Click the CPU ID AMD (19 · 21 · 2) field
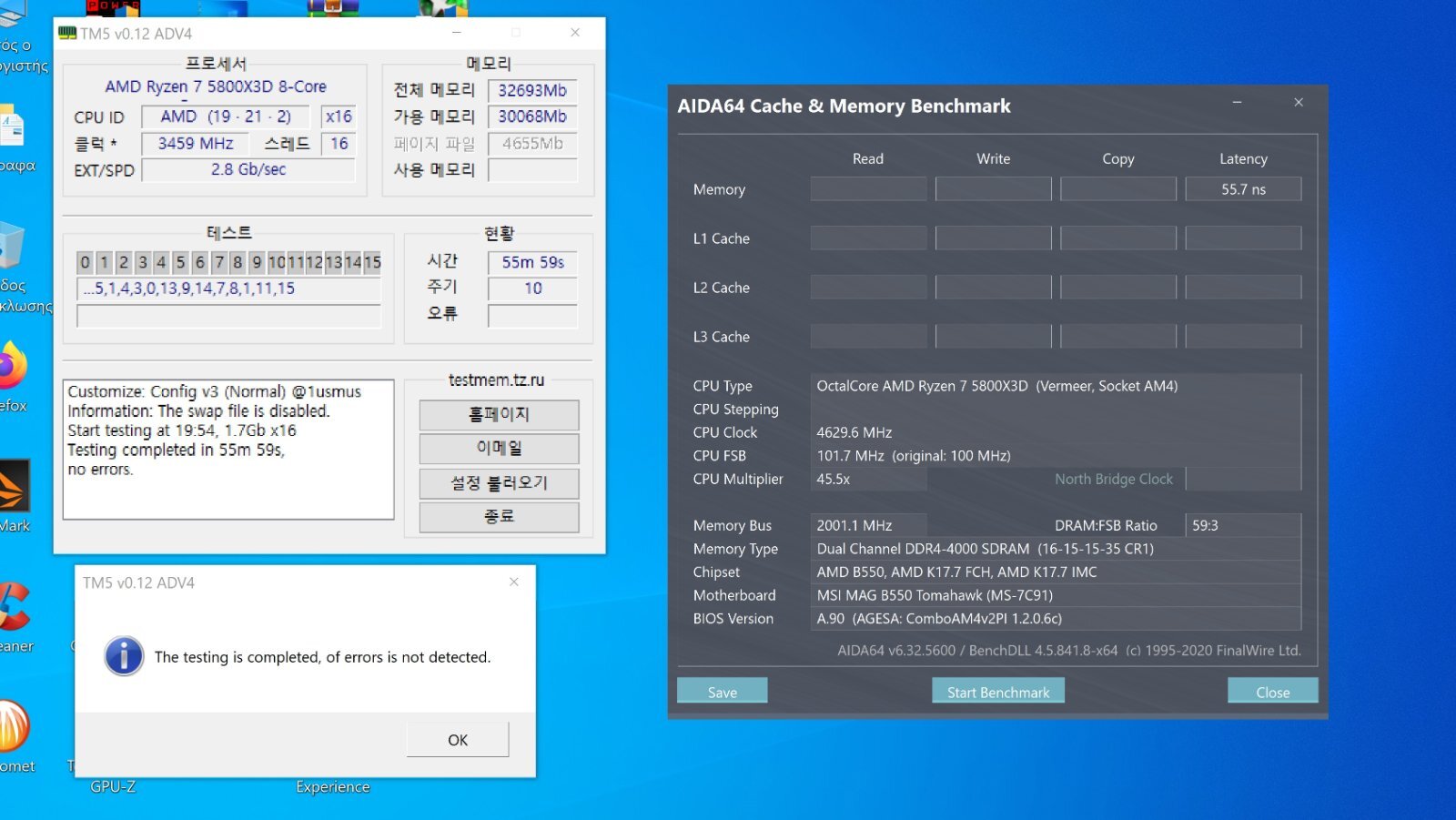 pos(226,116)
